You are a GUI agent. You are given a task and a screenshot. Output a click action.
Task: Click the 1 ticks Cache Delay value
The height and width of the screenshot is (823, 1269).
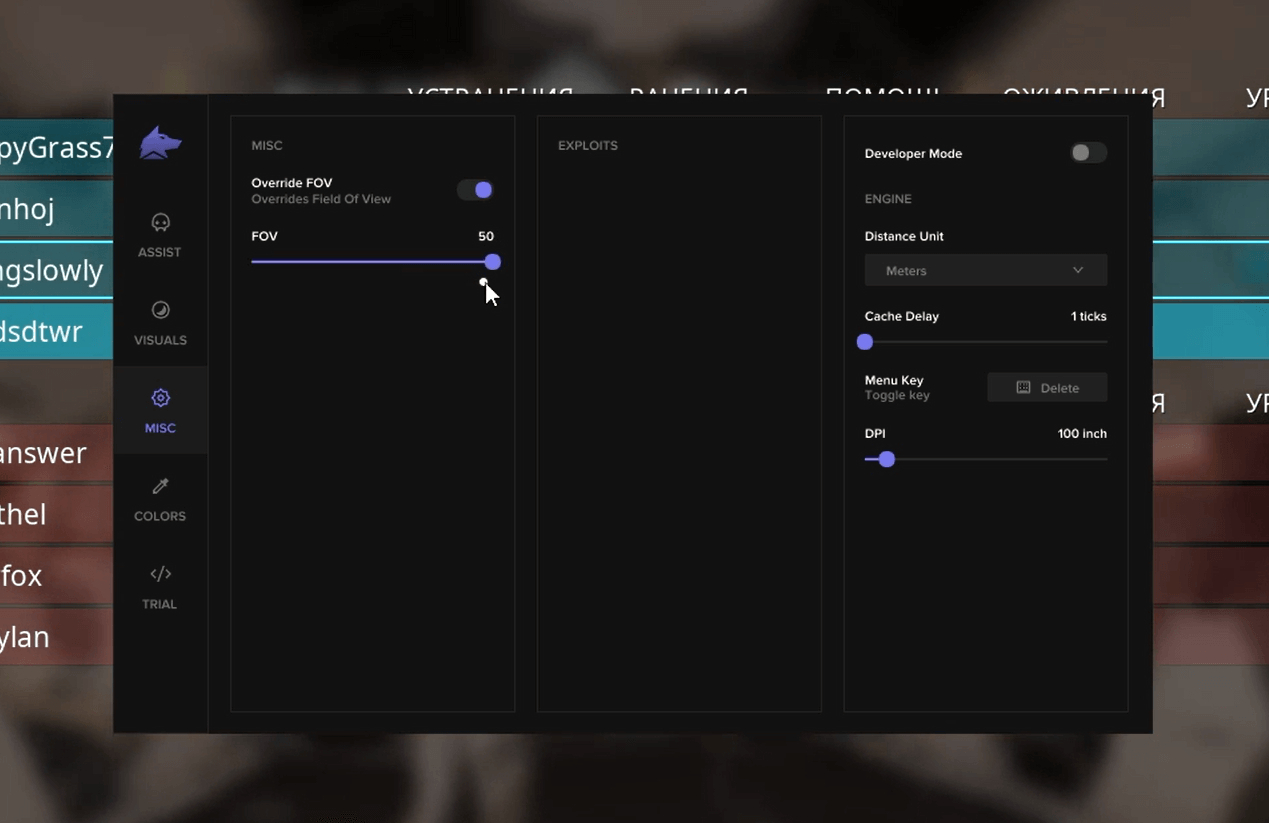tap(1089, 316)
